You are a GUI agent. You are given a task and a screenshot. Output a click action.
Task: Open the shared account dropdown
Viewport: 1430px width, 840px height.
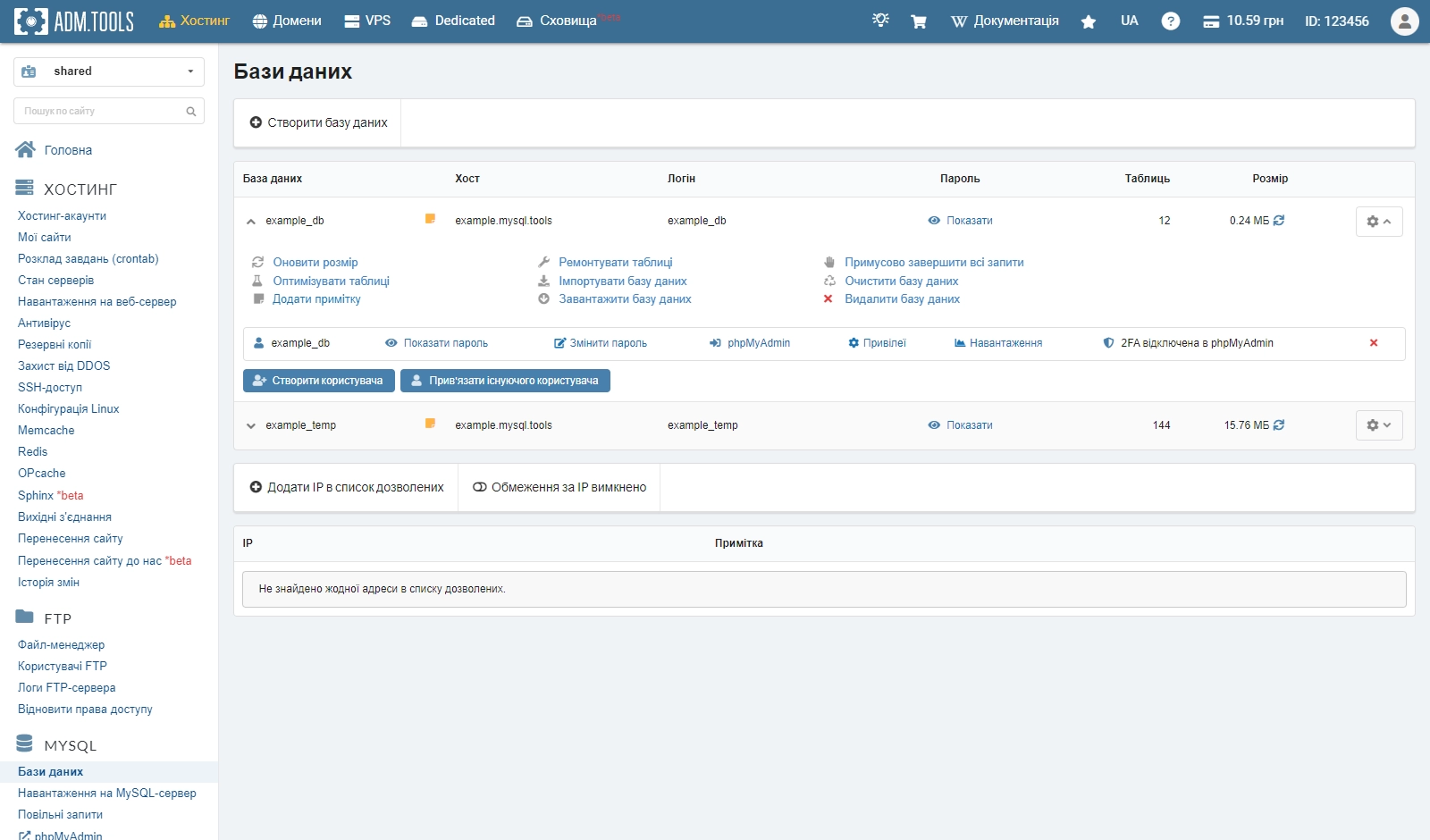(108, 71)
